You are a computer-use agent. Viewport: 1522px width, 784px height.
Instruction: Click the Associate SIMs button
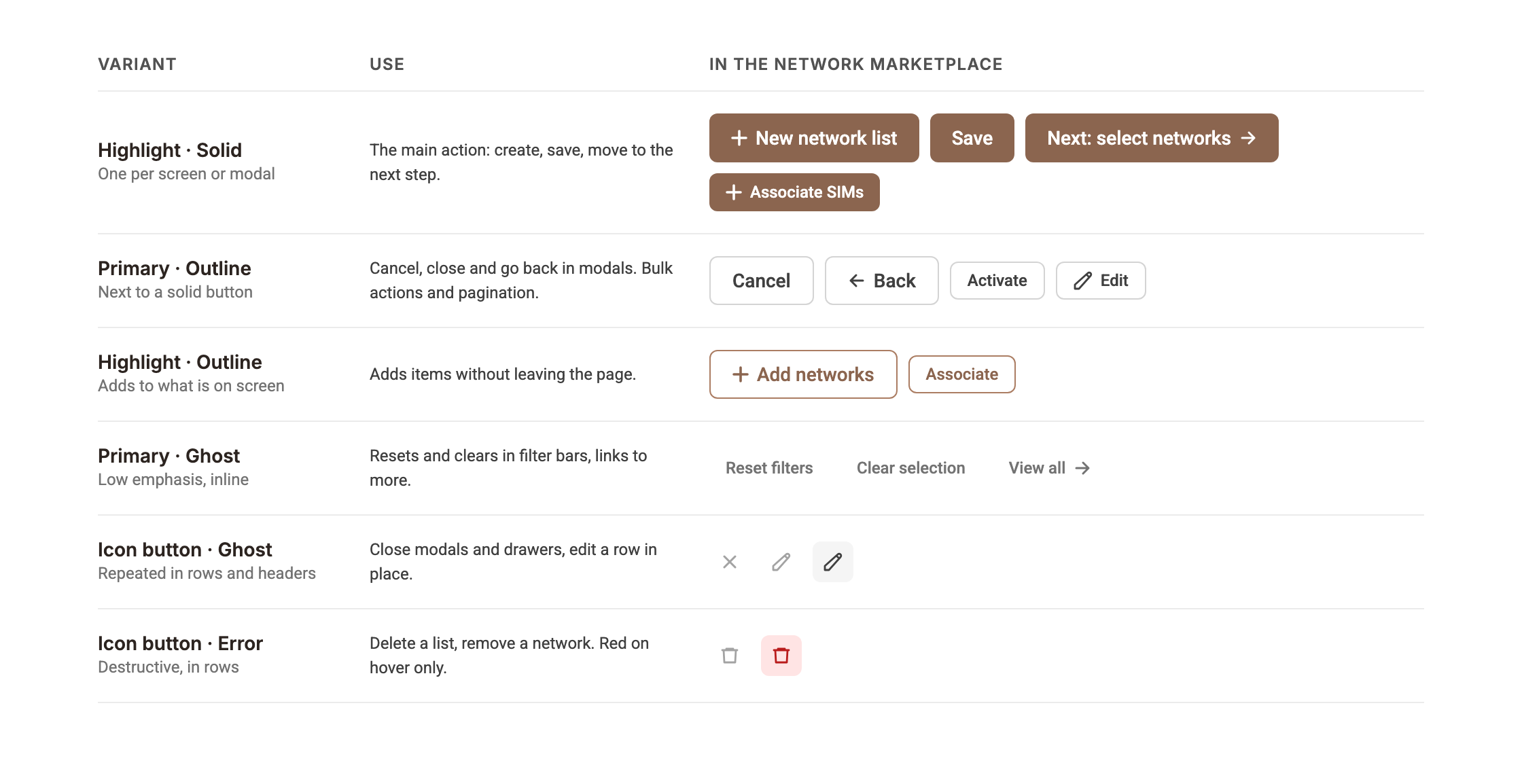pos(794,192)
